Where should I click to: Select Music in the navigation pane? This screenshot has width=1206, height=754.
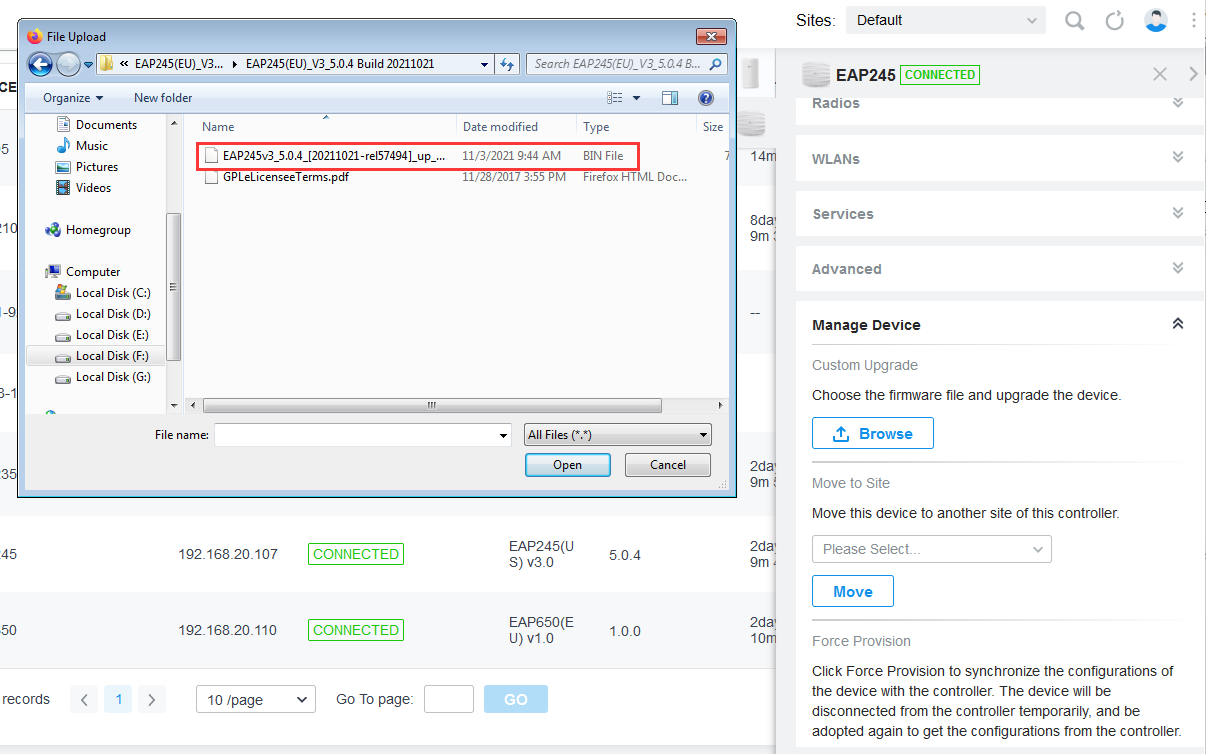83,146
